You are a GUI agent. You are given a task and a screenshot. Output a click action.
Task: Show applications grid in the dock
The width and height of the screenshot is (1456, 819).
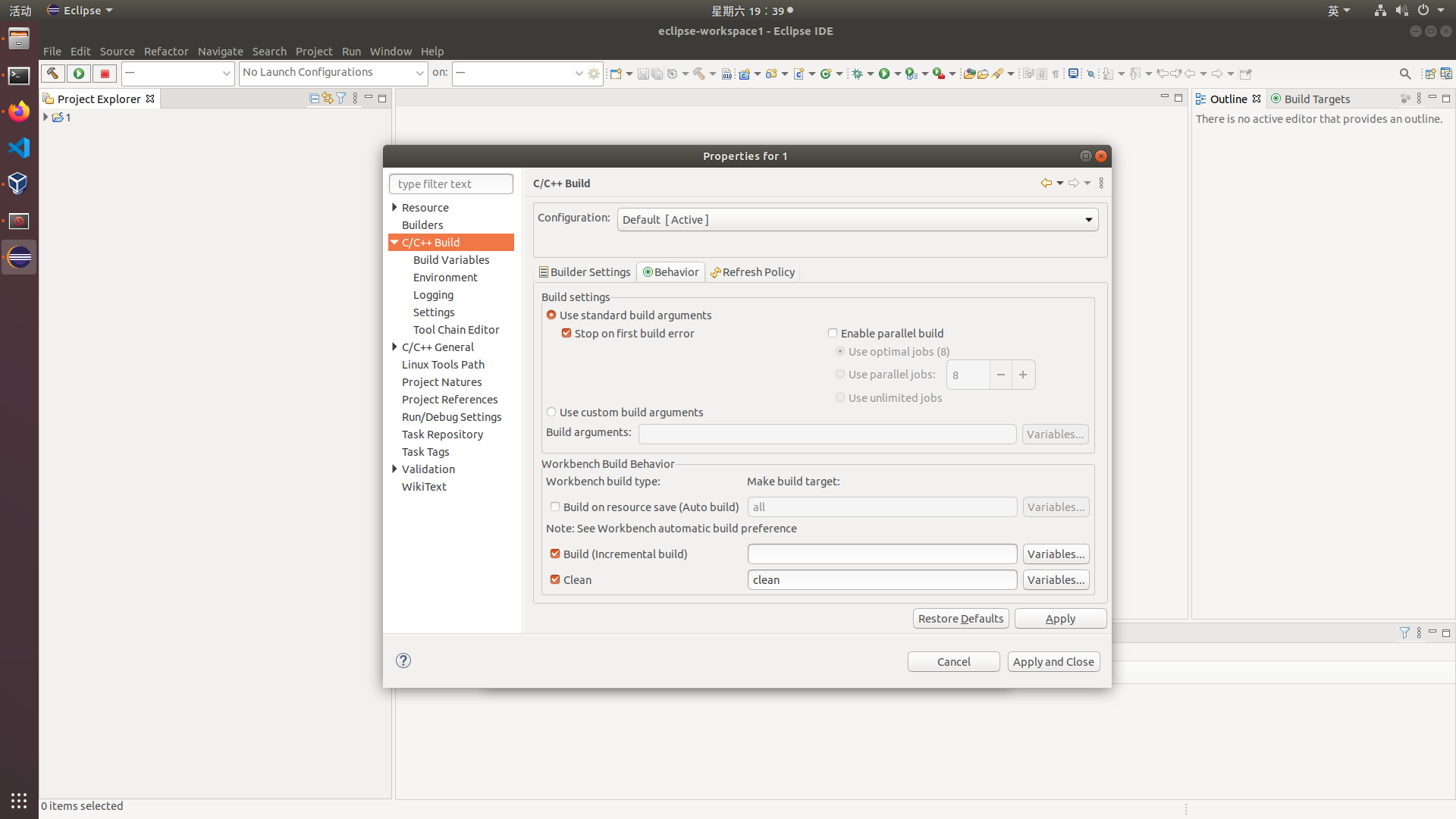click(19, 801)
